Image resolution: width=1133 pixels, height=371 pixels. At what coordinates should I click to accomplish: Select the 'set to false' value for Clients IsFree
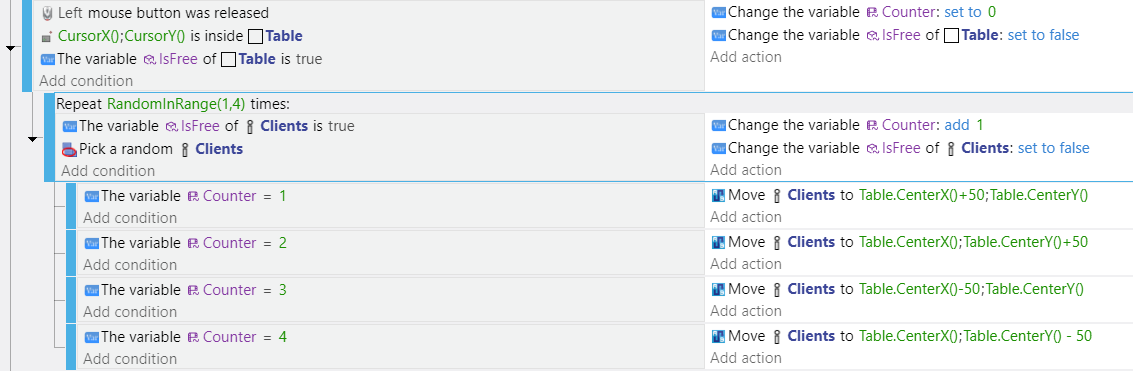click(1053, 148)
